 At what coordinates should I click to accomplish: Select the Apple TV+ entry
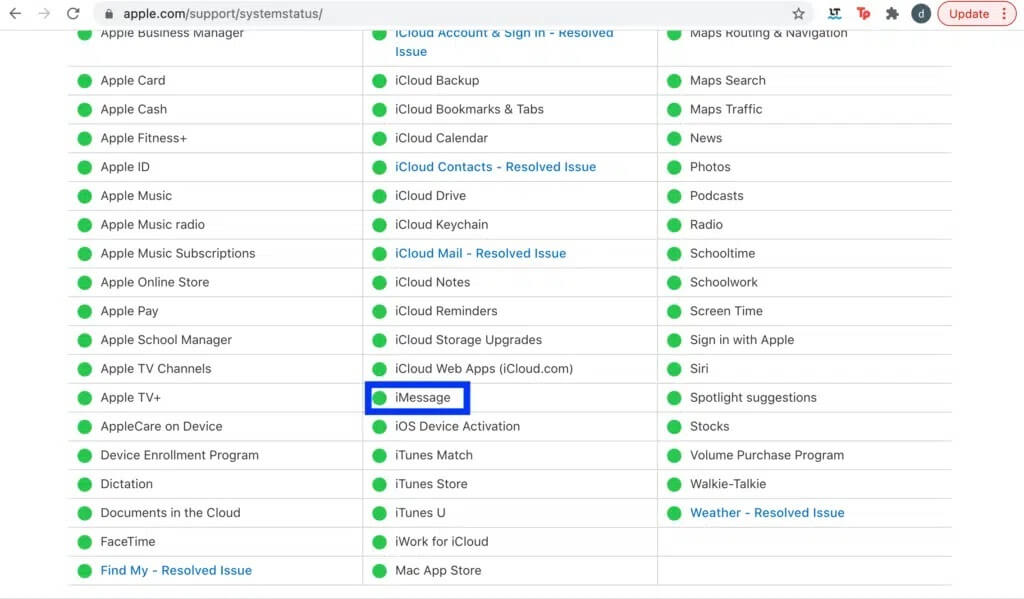tap(130, 397)
